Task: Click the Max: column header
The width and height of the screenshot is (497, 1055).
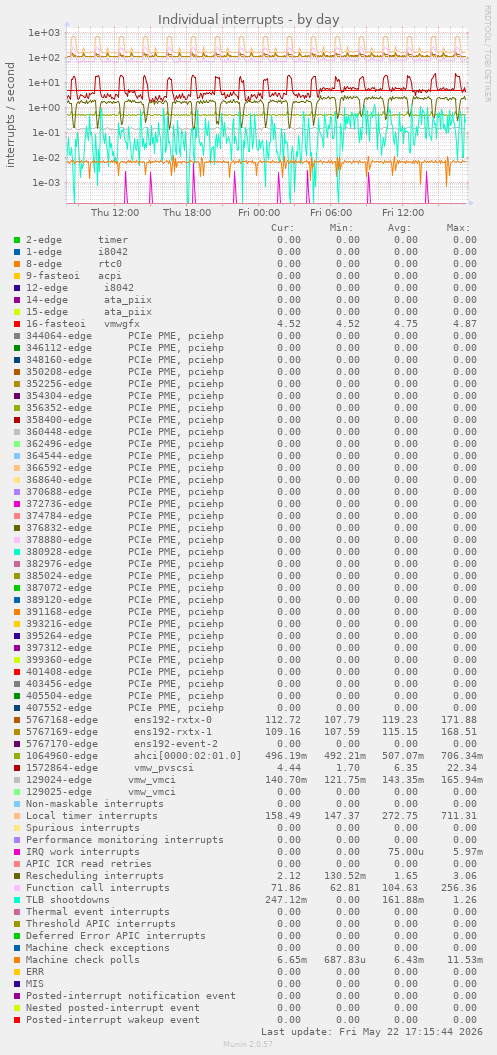Action: click(458, 227)
